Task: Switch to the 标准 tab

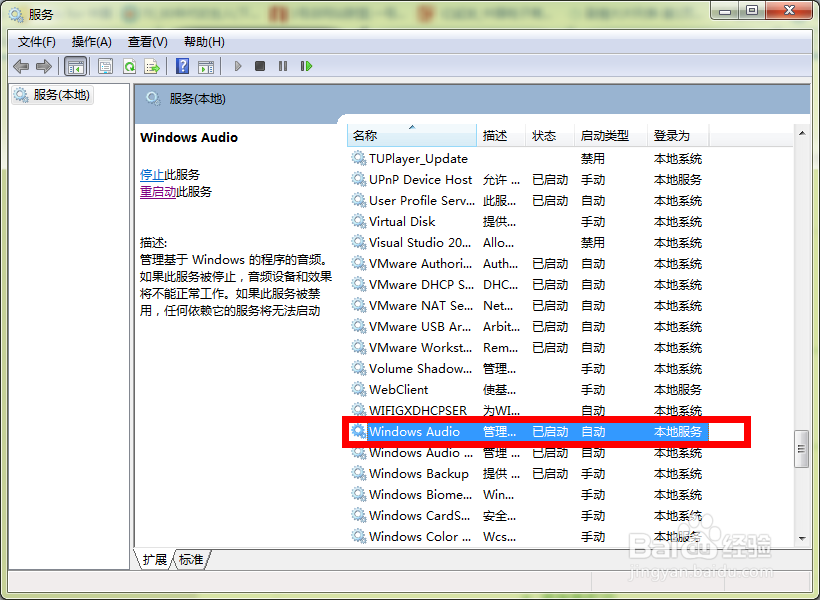Action: tap(191, 559)
